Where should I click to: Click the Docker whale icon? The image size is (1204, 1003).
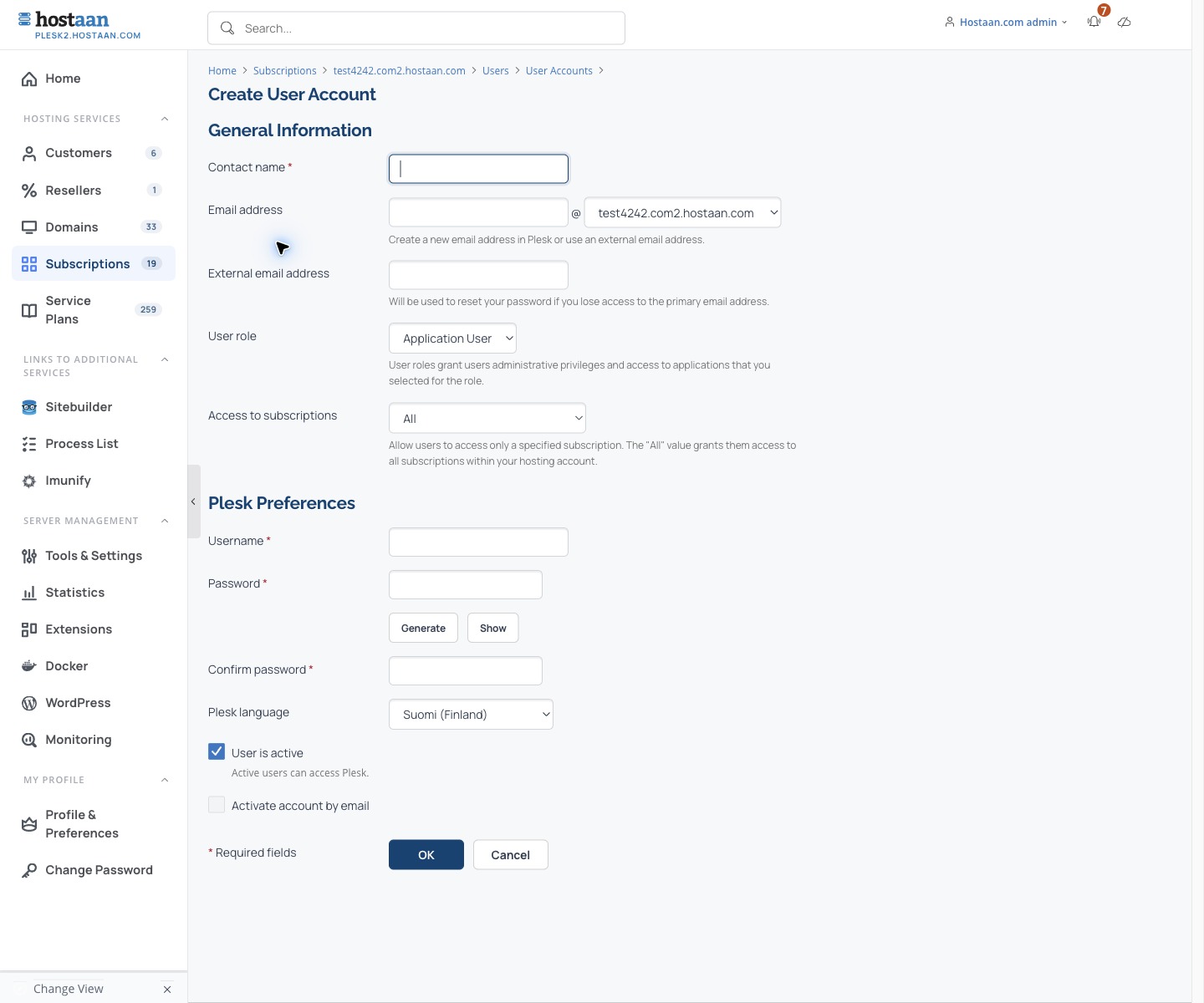click(29, 666)
